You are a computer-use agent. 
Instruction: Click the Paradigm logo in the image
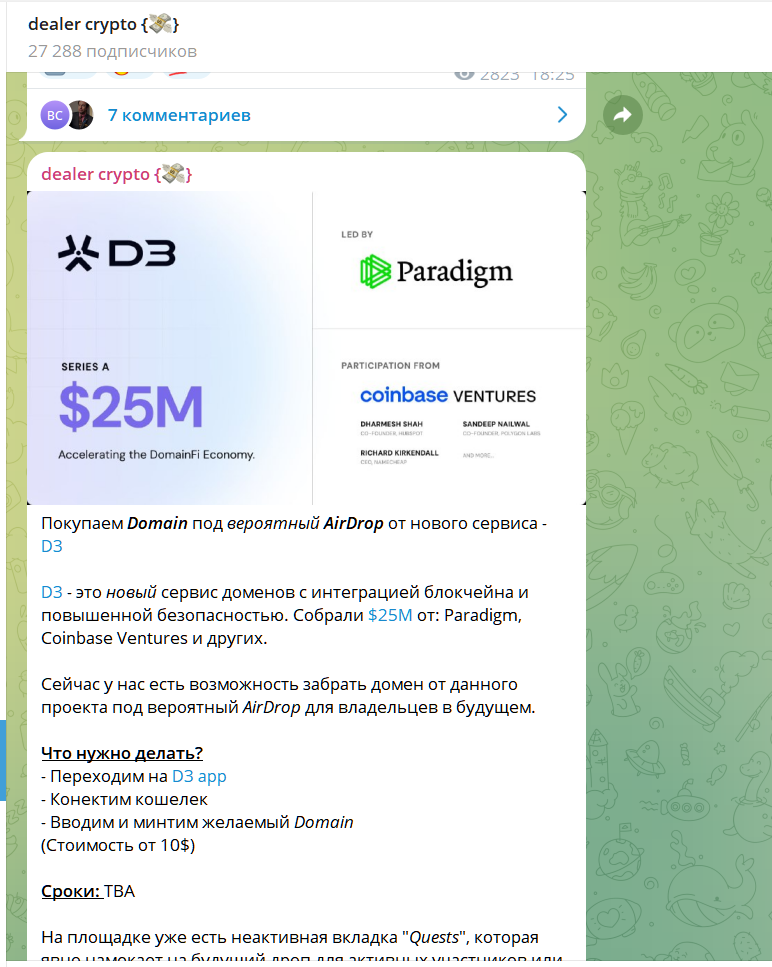[x=436, y=271]
